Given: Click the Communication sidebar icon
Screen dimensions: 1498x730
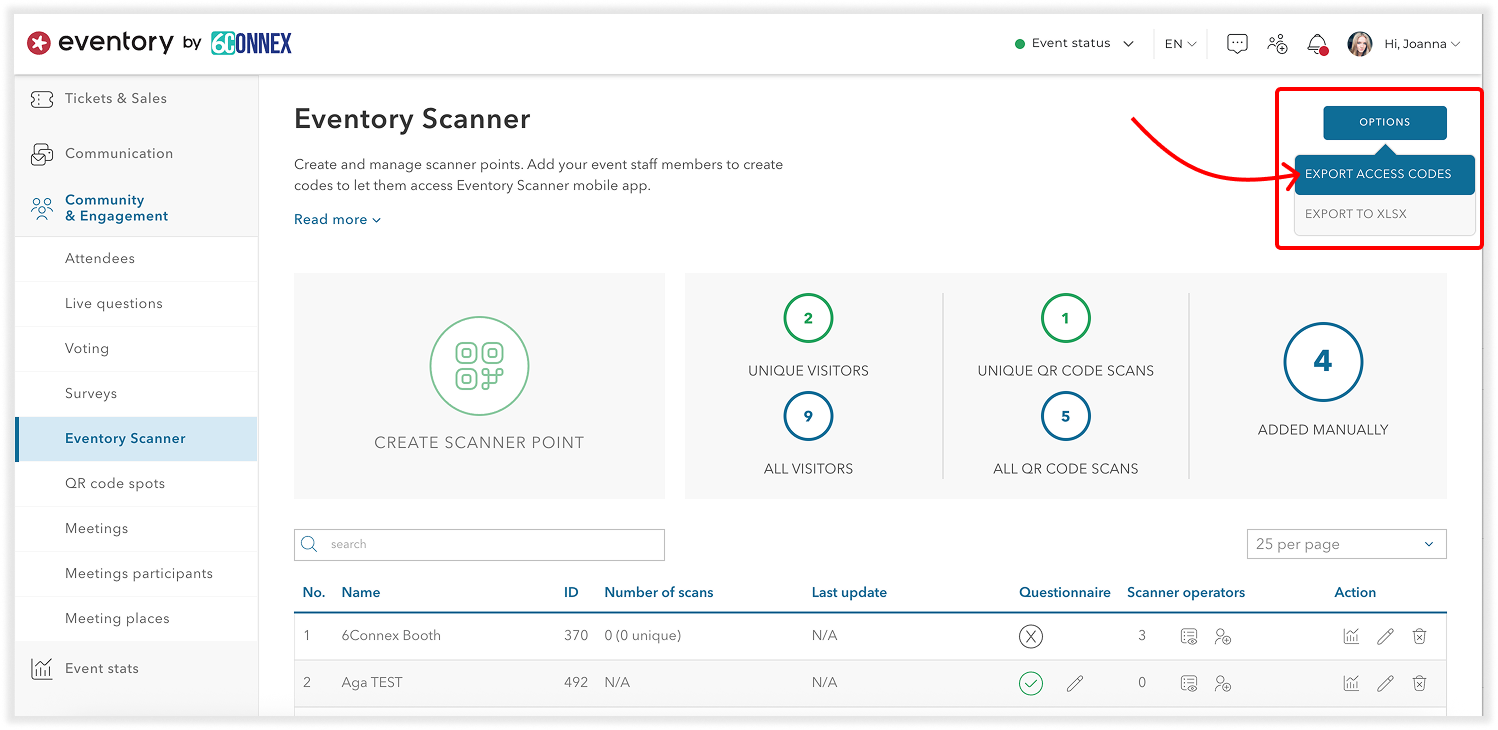Looking at the screenshot, I should [41, 154].
